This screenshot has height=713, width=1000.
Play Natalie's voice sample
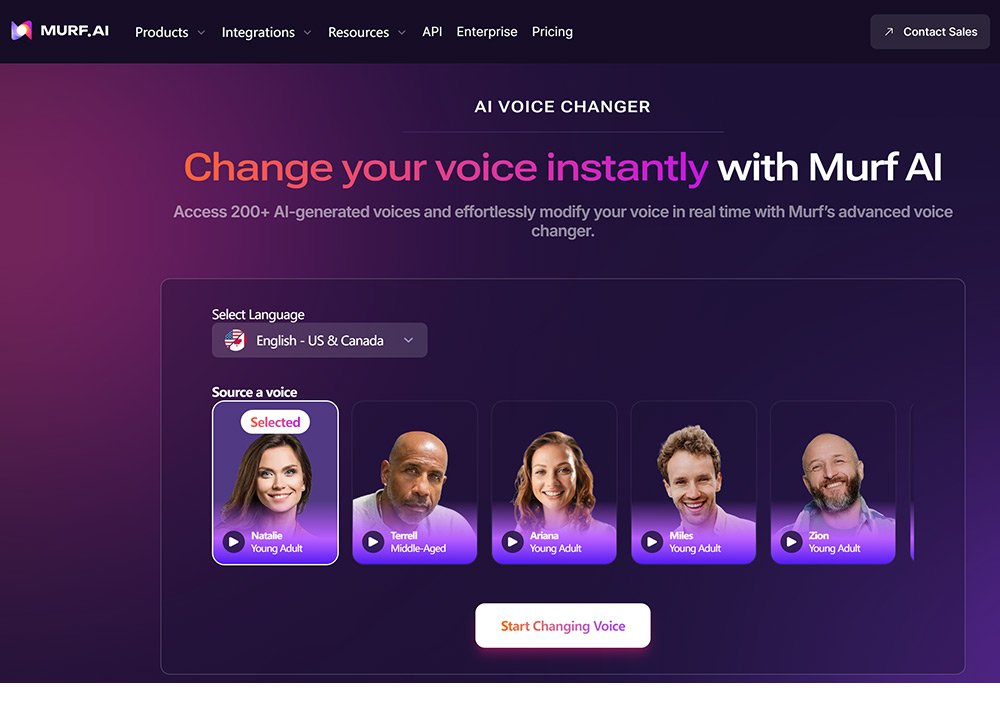tap(233, 541)
